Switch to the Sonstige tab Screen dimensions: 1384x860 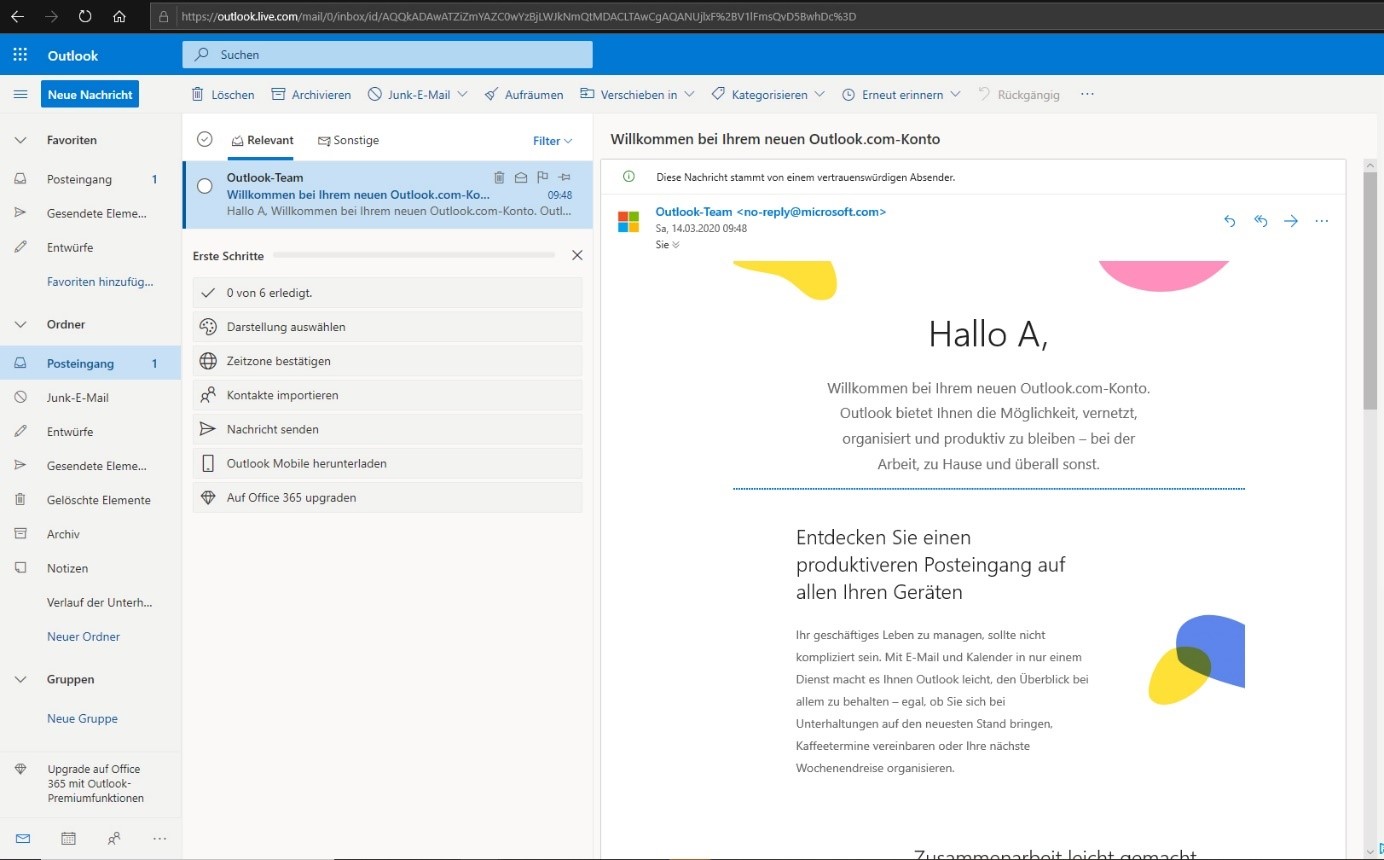click(348, 141)
